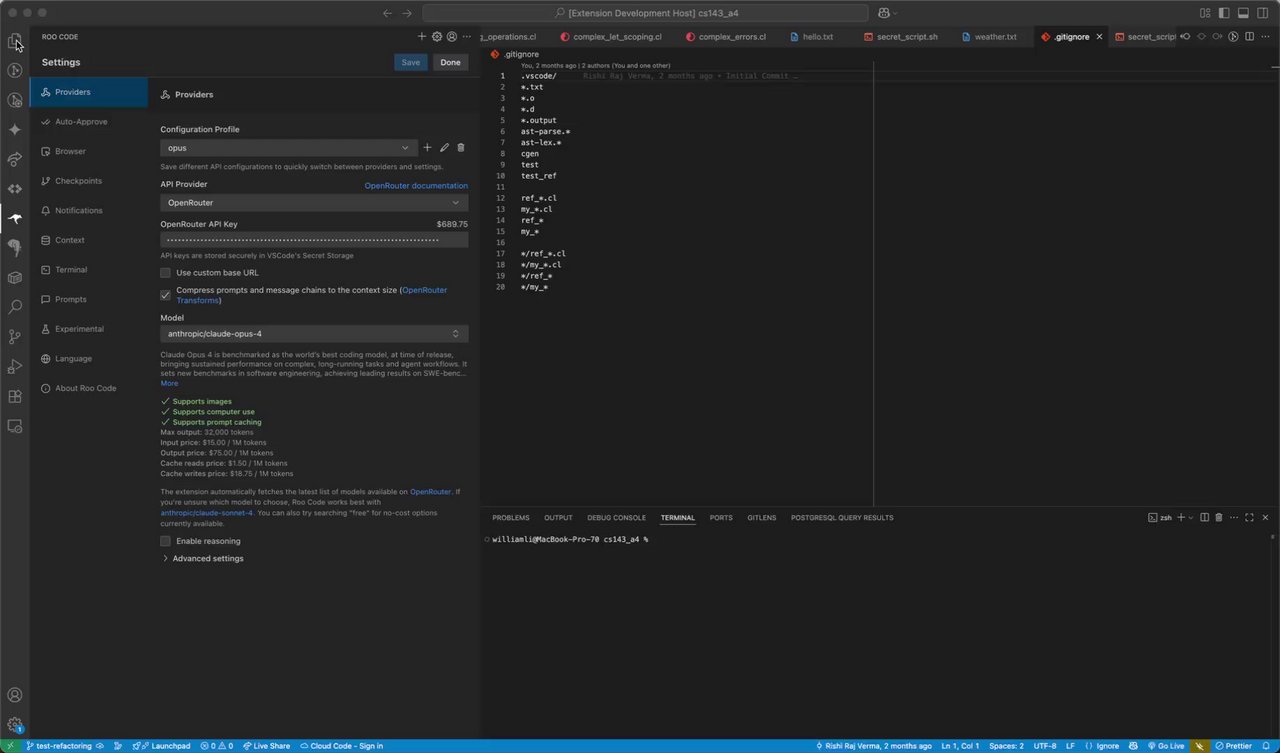Open the OpenRouter documentation link

(x=415, y=186)
